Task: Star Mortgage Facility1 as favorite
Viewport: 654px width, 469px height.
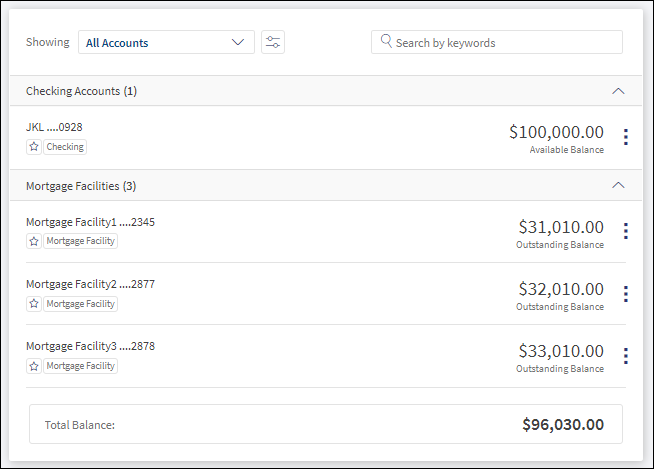Action: point(34,241)
